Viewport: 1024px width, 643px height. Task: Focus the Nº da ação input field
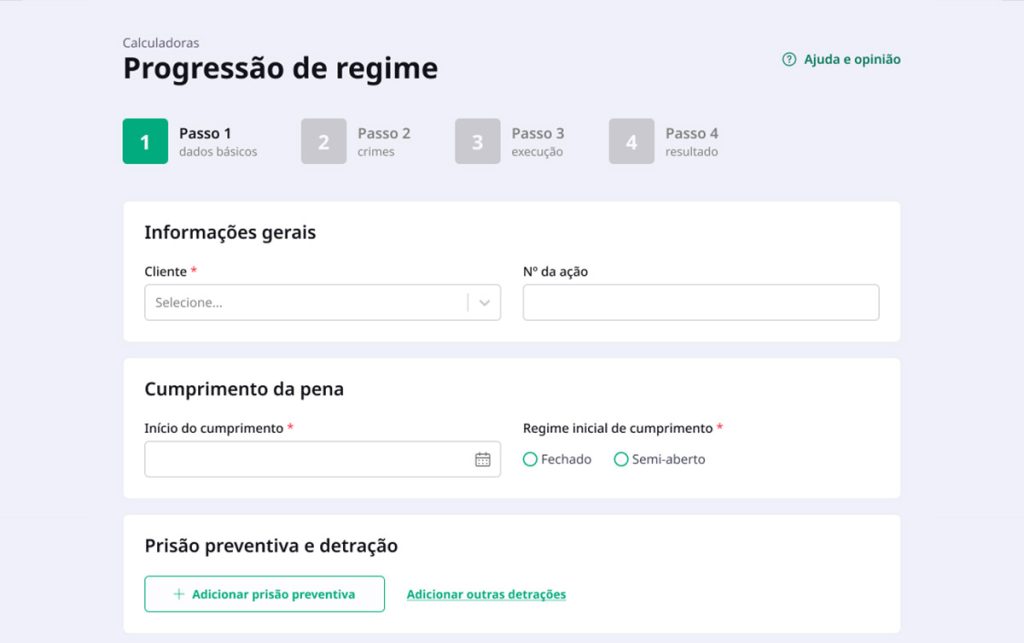pyautogui.click(x=700, y=303)
